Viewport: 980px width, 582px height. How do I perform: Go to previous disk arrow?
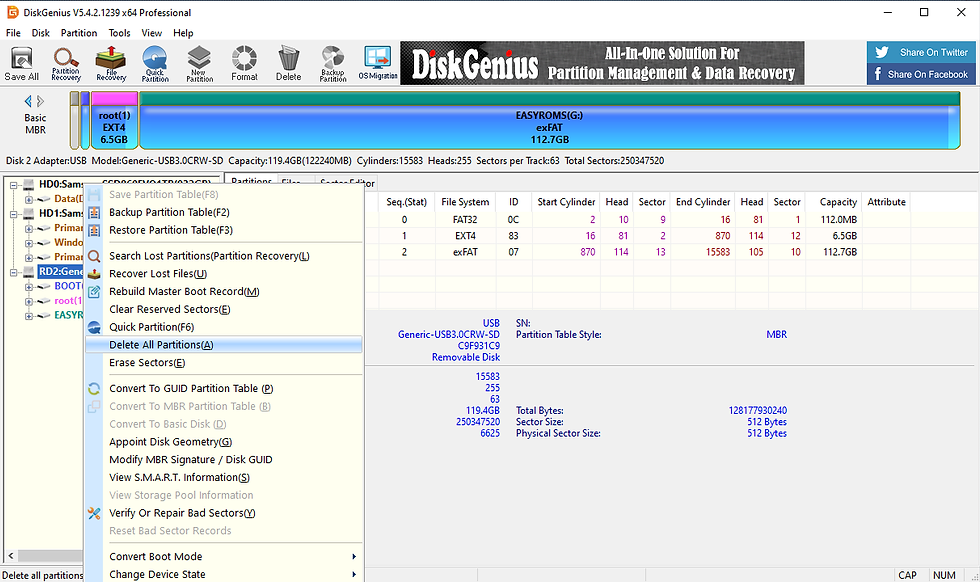pyautogui.click(x=28, y=101)
